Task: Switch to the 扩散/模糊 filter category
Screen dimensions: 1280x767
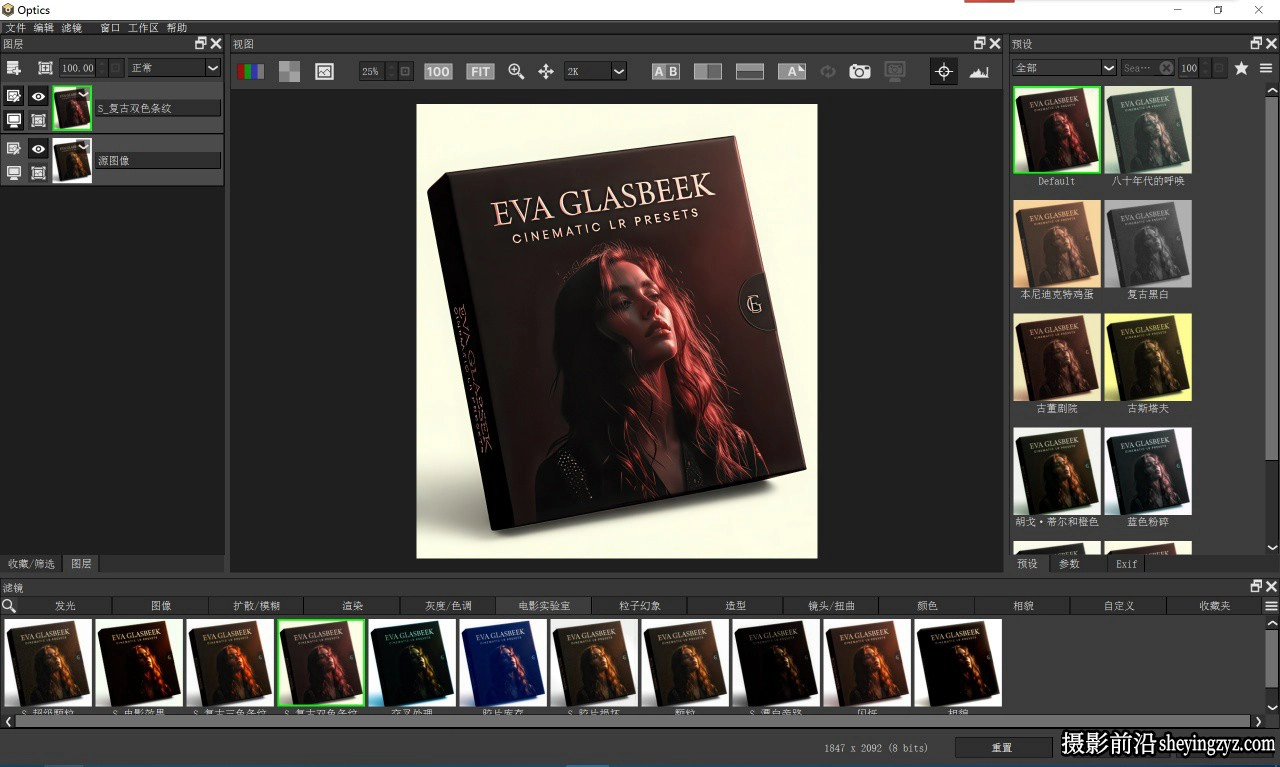Action: pos(256,606)
